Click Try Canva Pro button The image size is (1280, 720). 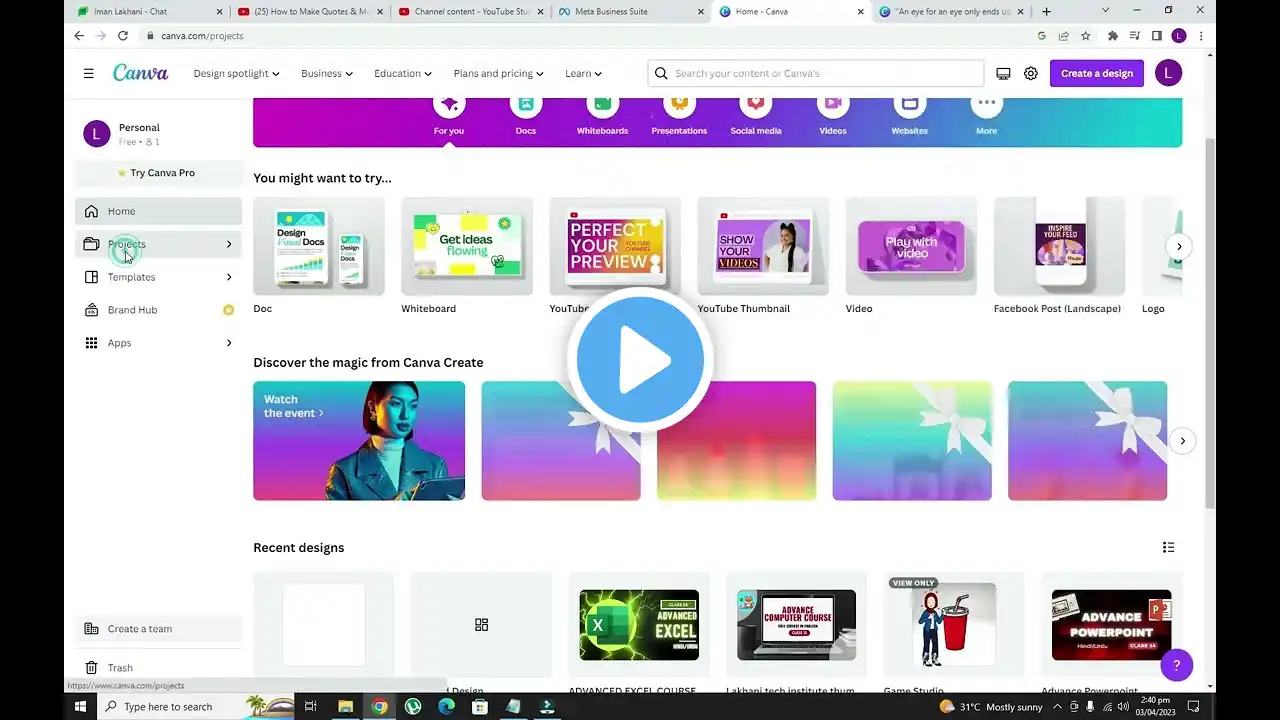coord(158,173)
